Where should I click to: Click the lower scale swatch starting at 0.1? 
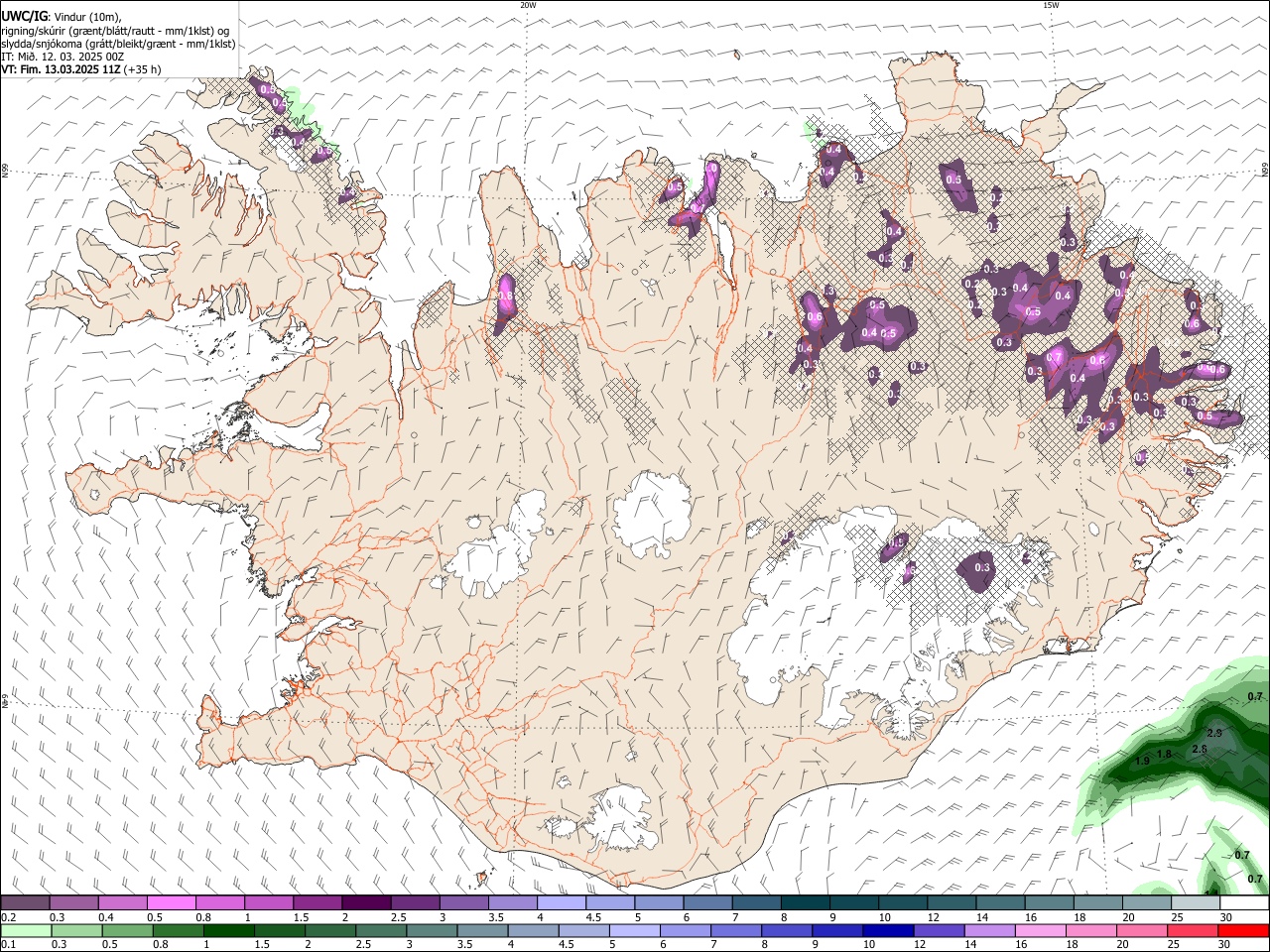pyautogui.click(x=26, y=930)
